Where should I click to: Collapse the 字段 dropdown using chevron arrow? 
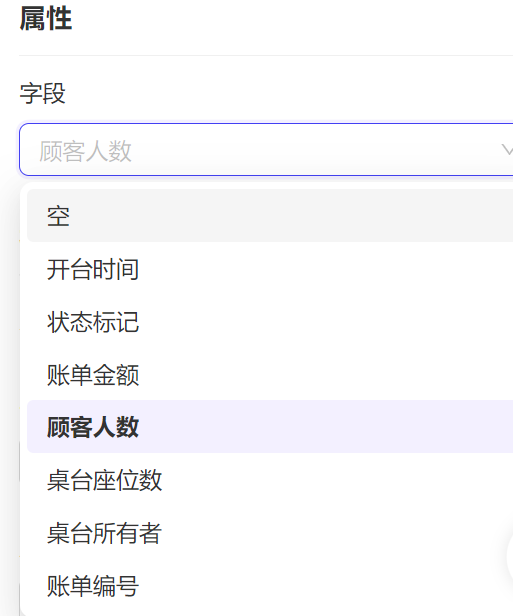click(x=508, y=150)
